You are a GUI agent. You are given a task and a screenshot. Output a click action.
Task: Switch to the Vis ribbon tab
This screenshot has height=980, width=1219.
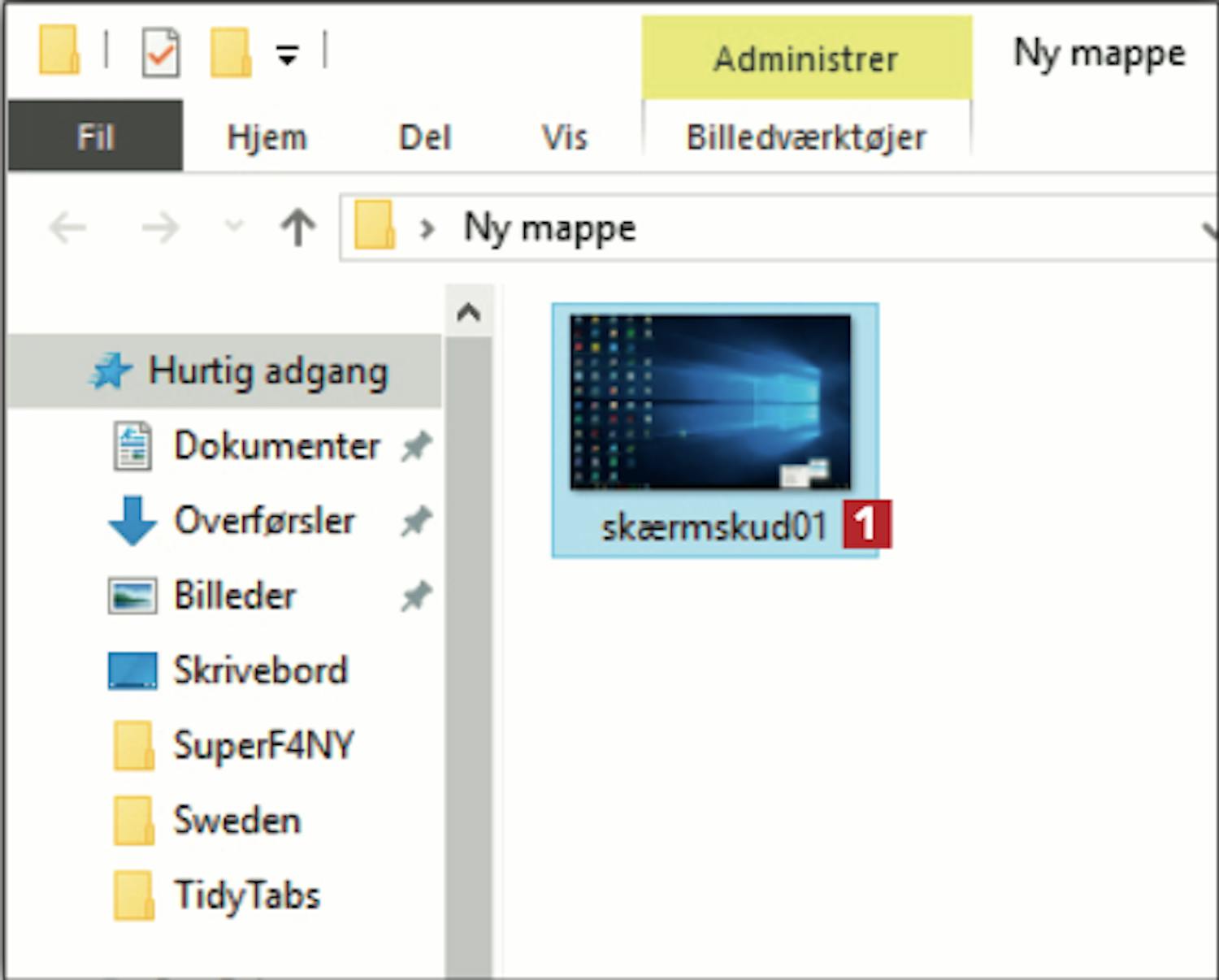click(x=564, y=137)
